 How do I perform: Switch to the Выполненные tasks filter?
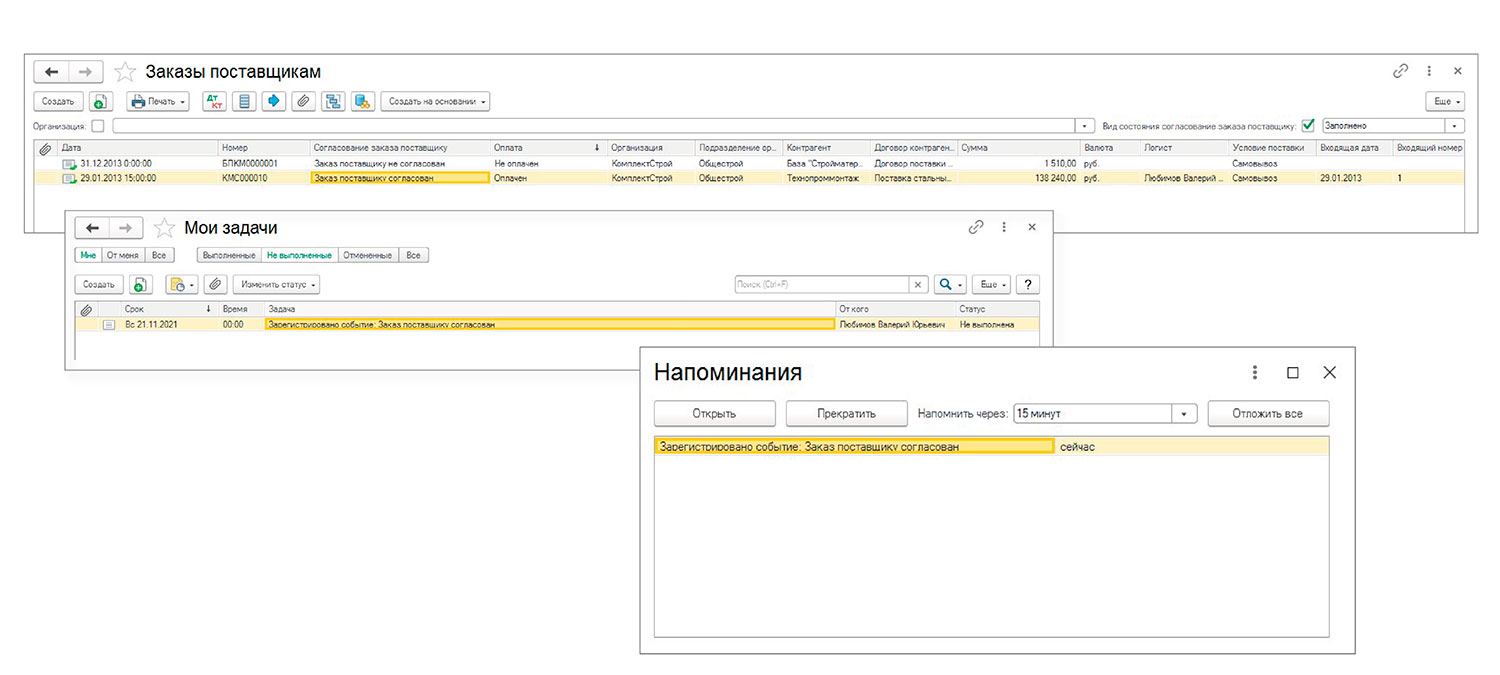[228, 255]
